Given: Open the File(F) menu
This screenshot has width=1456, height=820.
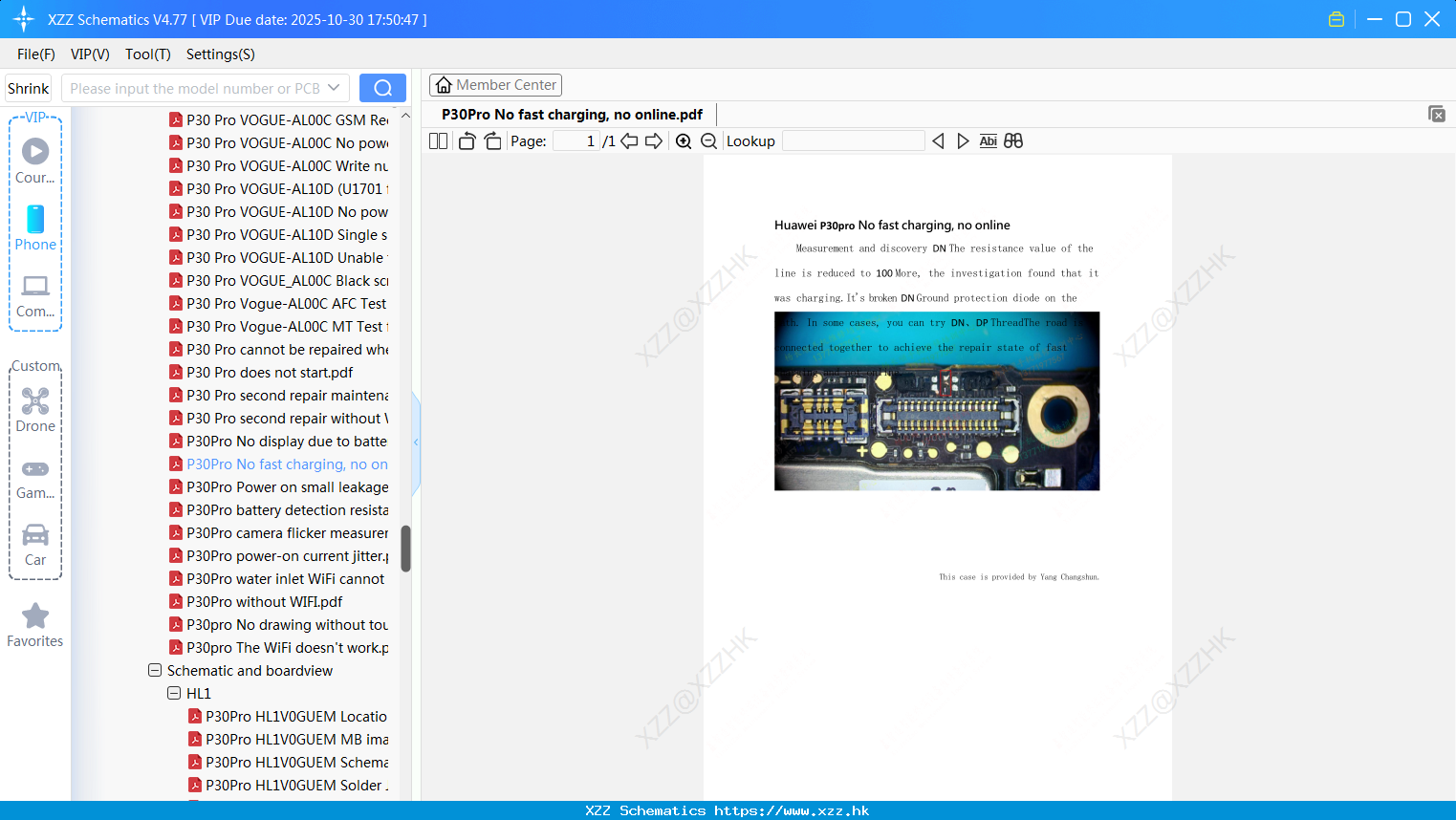Looking at the screenshot, I should (36, 54).
